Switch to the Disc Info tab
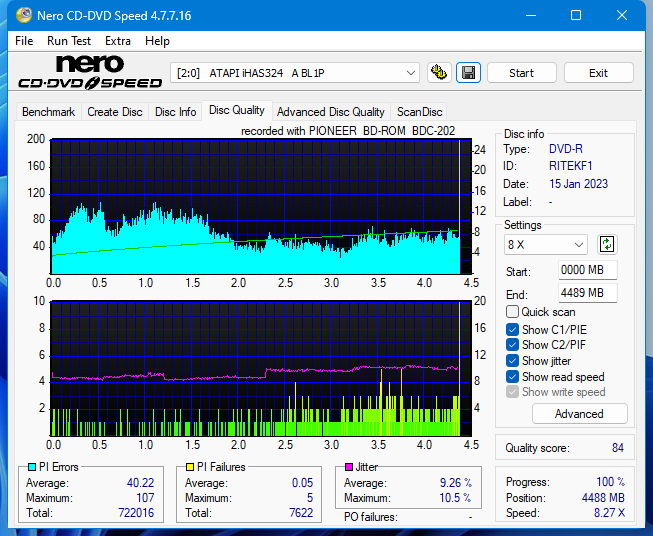Image resolution: width=653 pixels, height=536 pixels. (x=175, y=112)
